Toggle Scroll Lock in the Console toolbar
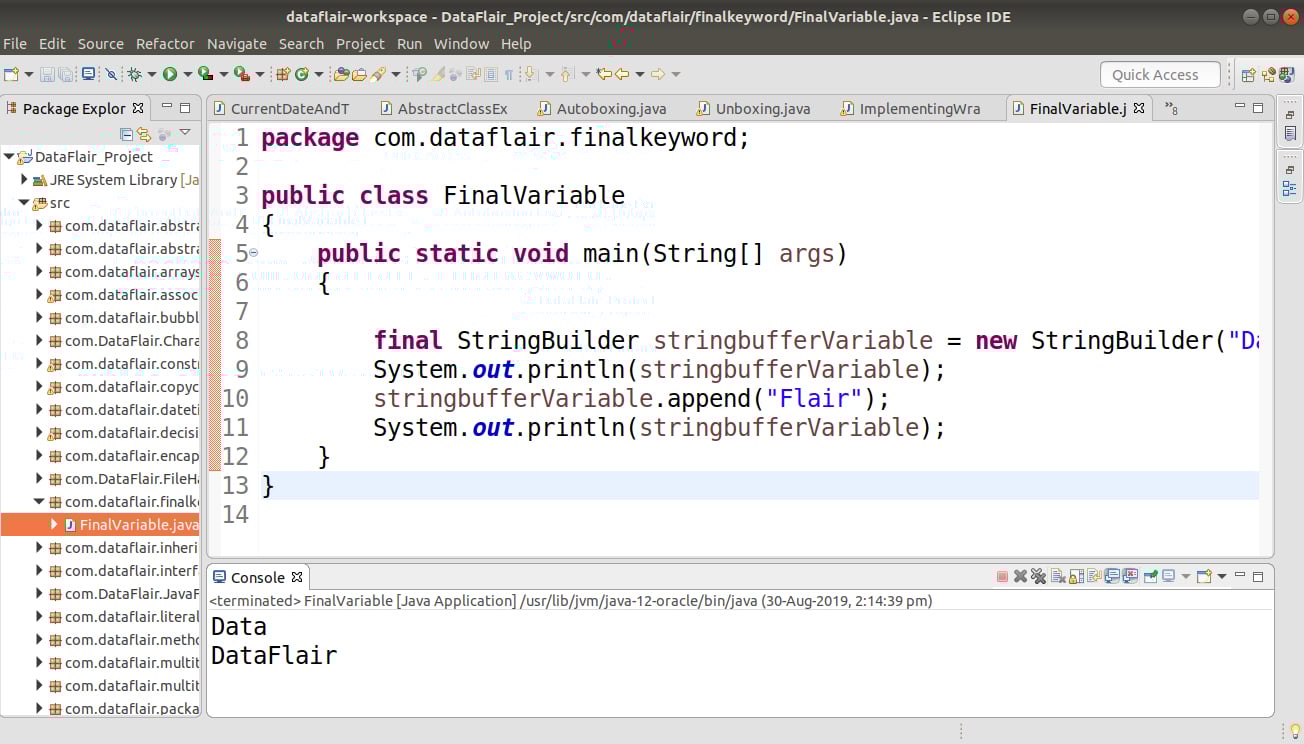The width and height of the screenshot is (1304, 744). coord(1074,575)
